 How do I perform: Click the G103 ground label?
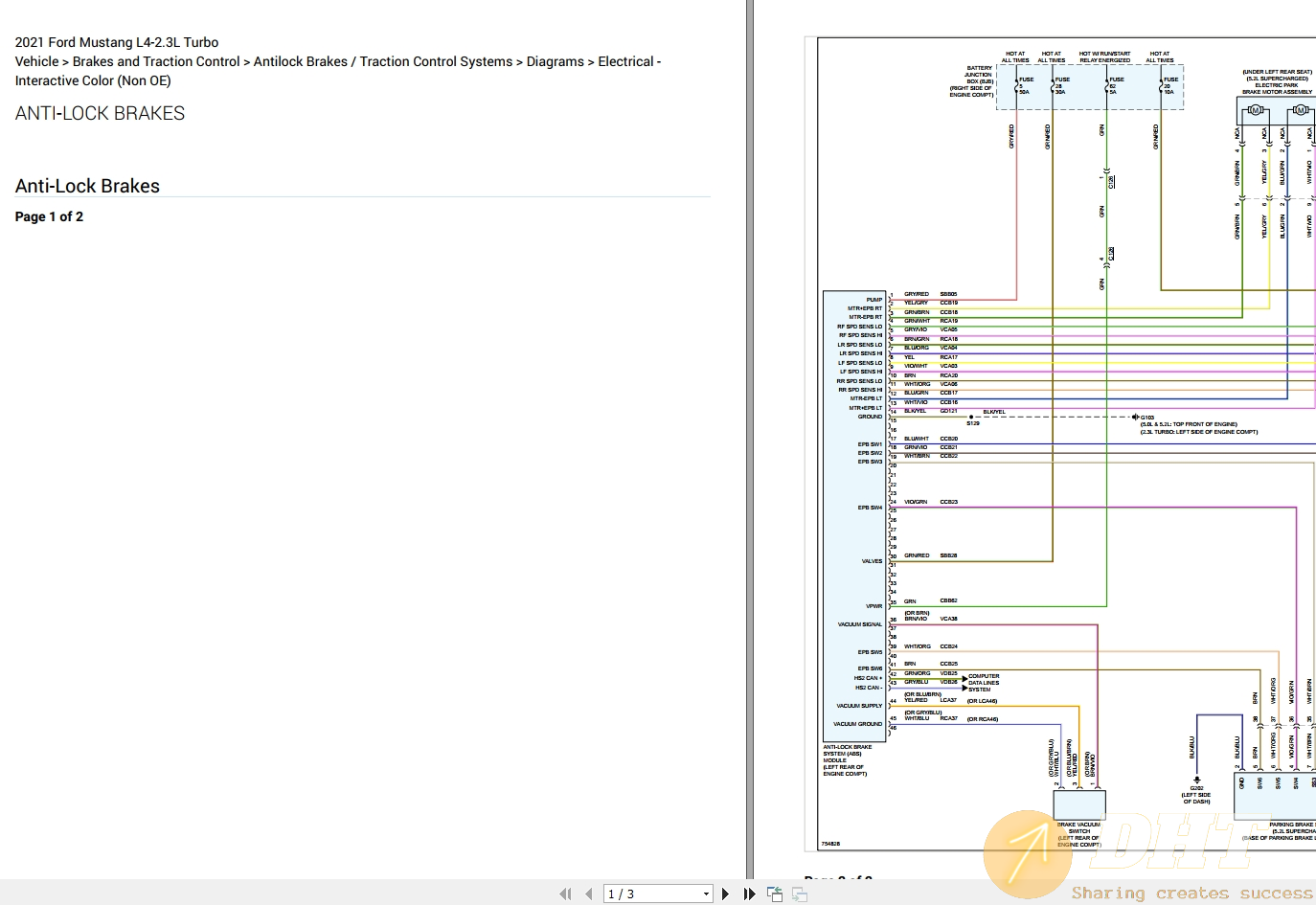tap(1147, 418)
